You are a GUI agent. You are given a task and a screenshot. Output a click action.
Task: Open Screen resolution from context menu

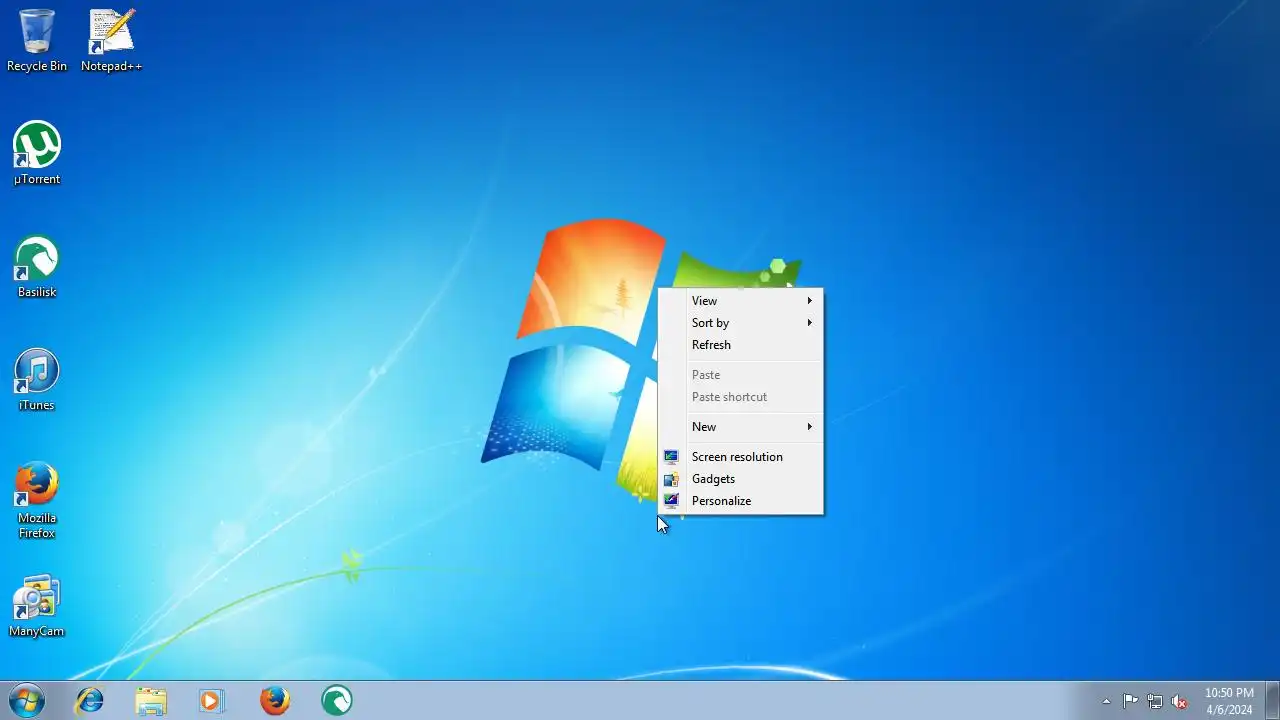pos(740,457)
